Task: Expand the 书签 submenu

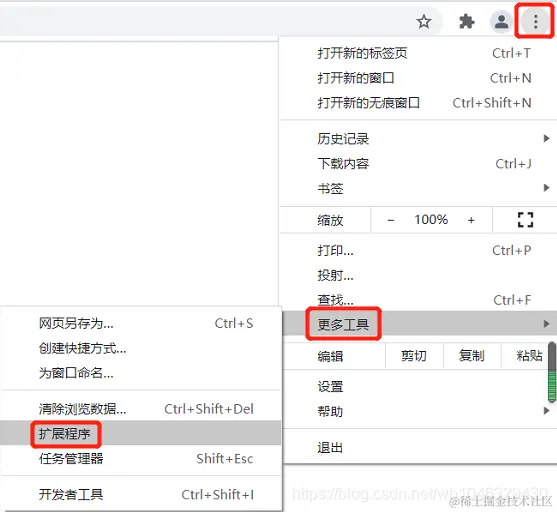Action: (418, 188)
